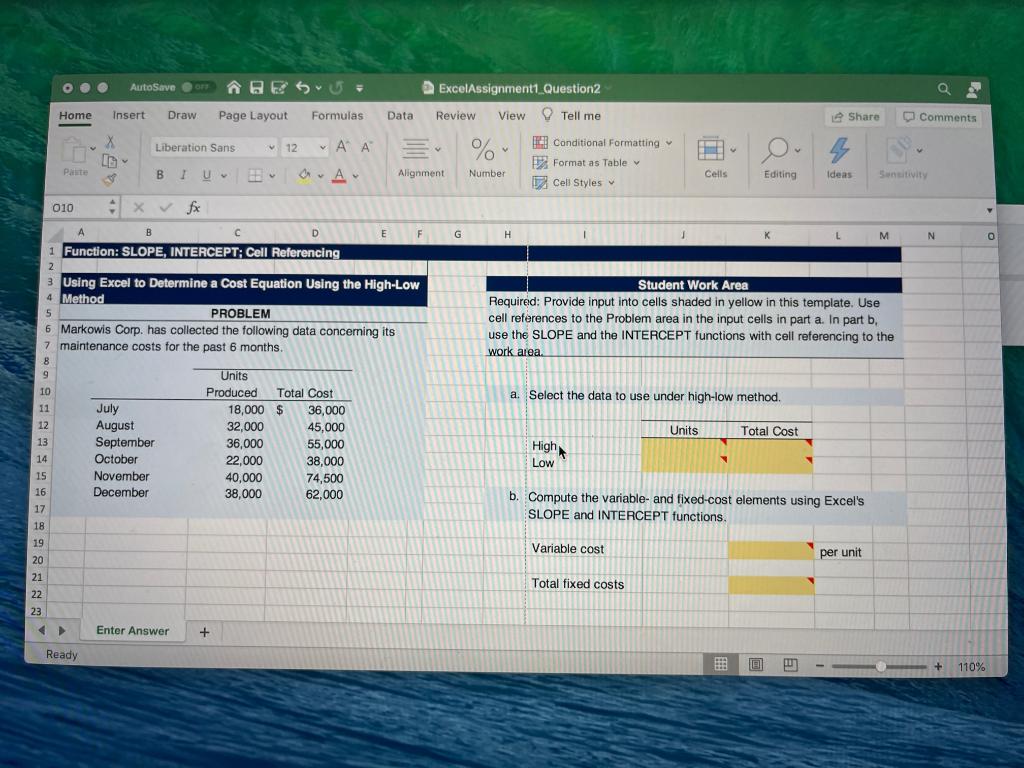Select the Format Painter icon
Viewport: 1024px width, 768px height.
[110, 180]
